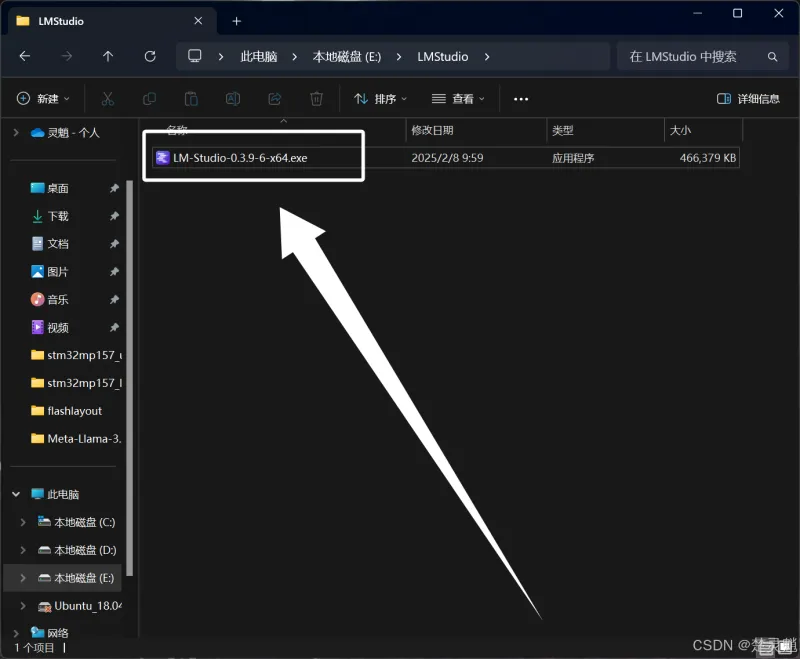Click the Share icon in toolbar

click(x=275, y=99)
